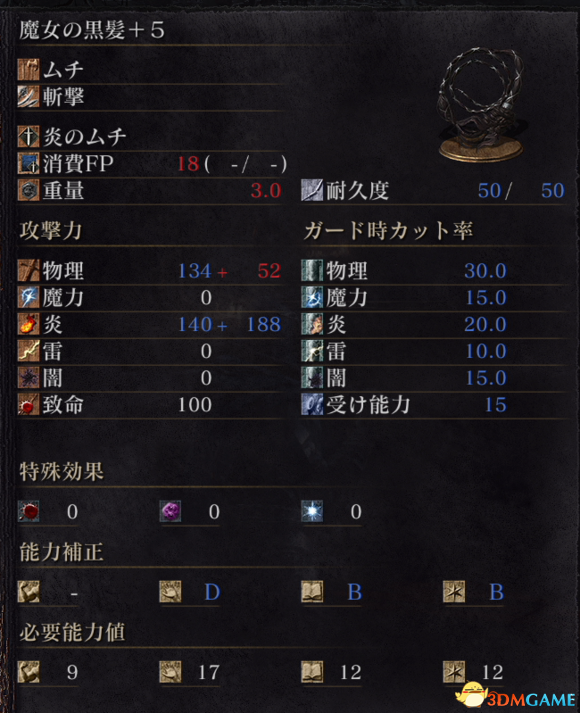This screenshot has height=713, width=580.
Task: Select the dexterity scaling D icon
Action: click(x=170, y=592)
